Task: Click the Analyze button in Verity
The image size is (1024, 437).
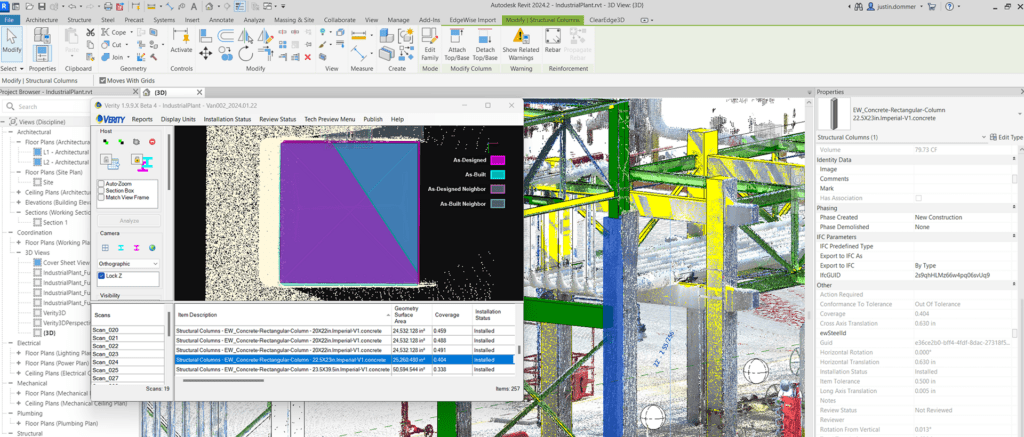Action: pos(129,221)
